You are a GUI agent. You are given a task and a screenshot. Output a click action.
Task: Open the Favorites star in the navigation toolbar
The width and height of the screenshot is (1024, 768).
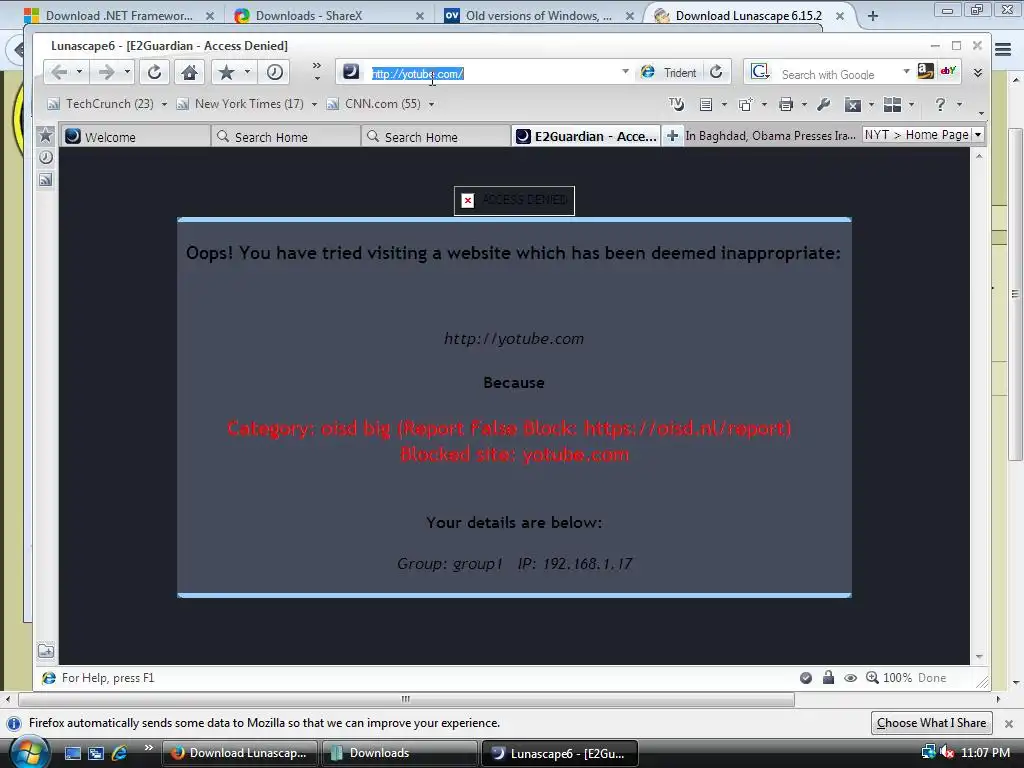(226, 72)
